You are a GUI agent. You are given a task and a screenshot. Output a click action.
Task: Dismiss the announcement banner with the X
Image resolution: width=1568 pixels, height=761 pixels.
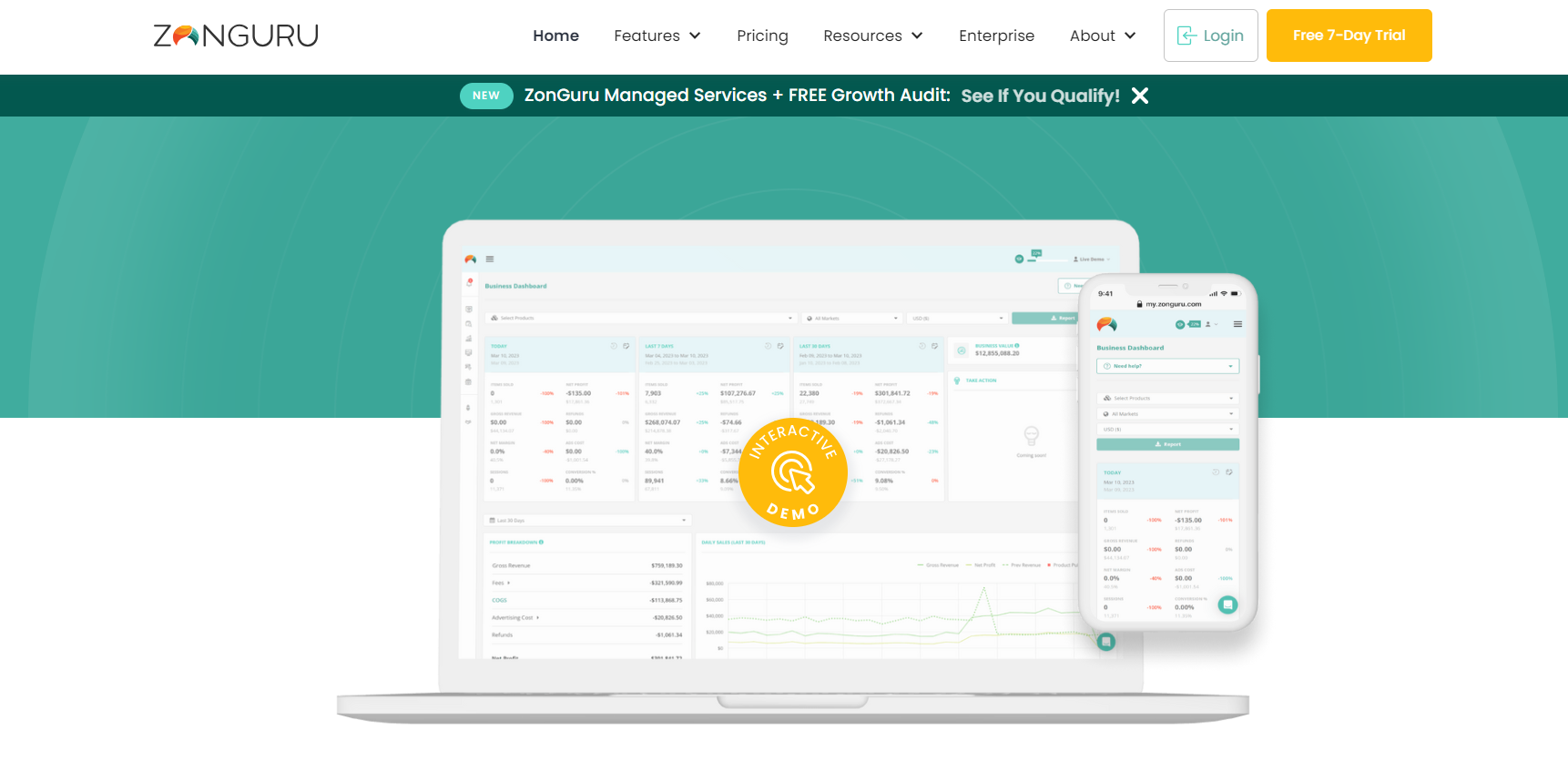[x=1140, y=96]
